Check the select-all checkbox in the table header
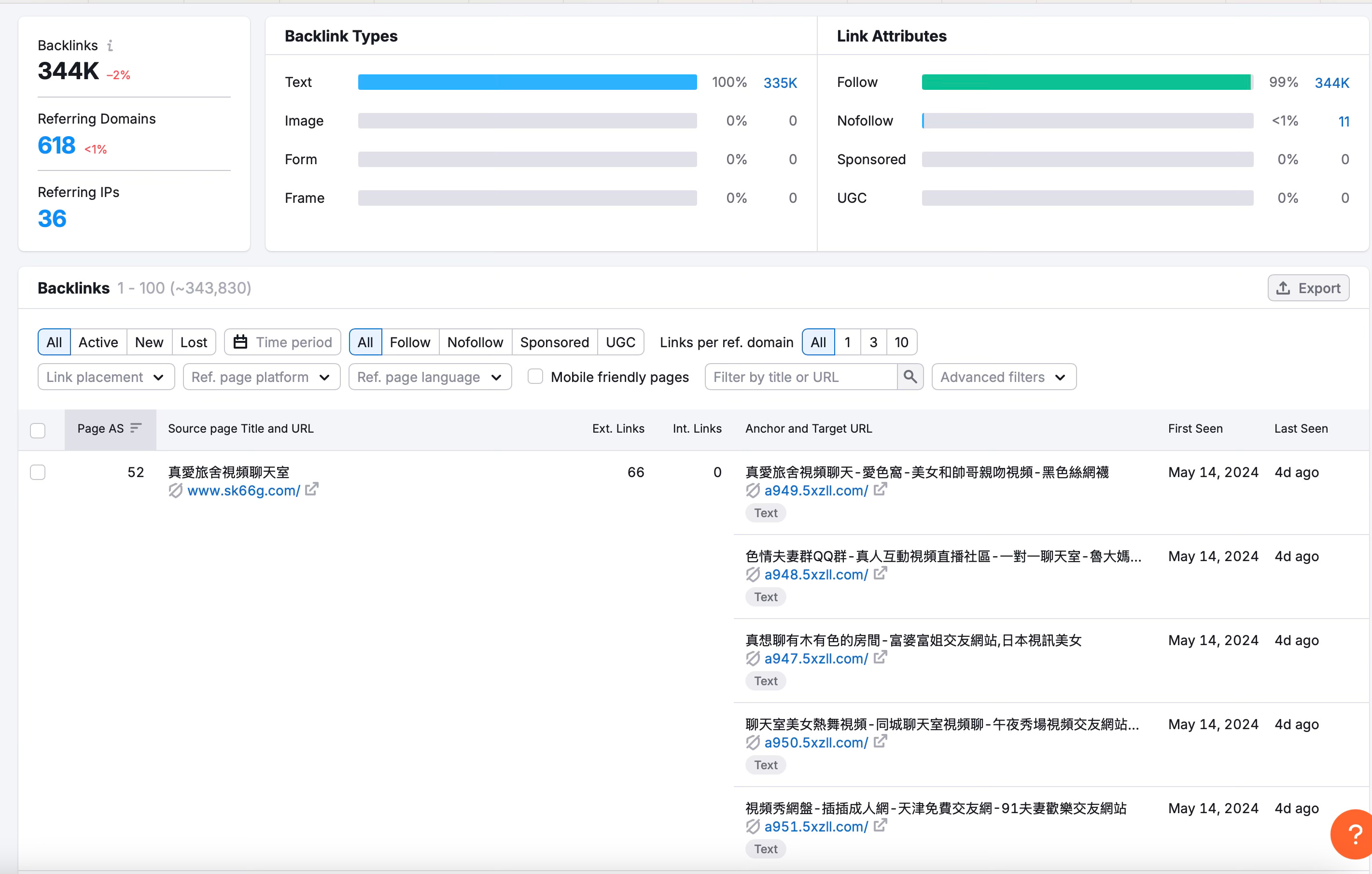Image resolution: width=1372 pixels, height=874 pixels. pos(38,430)
